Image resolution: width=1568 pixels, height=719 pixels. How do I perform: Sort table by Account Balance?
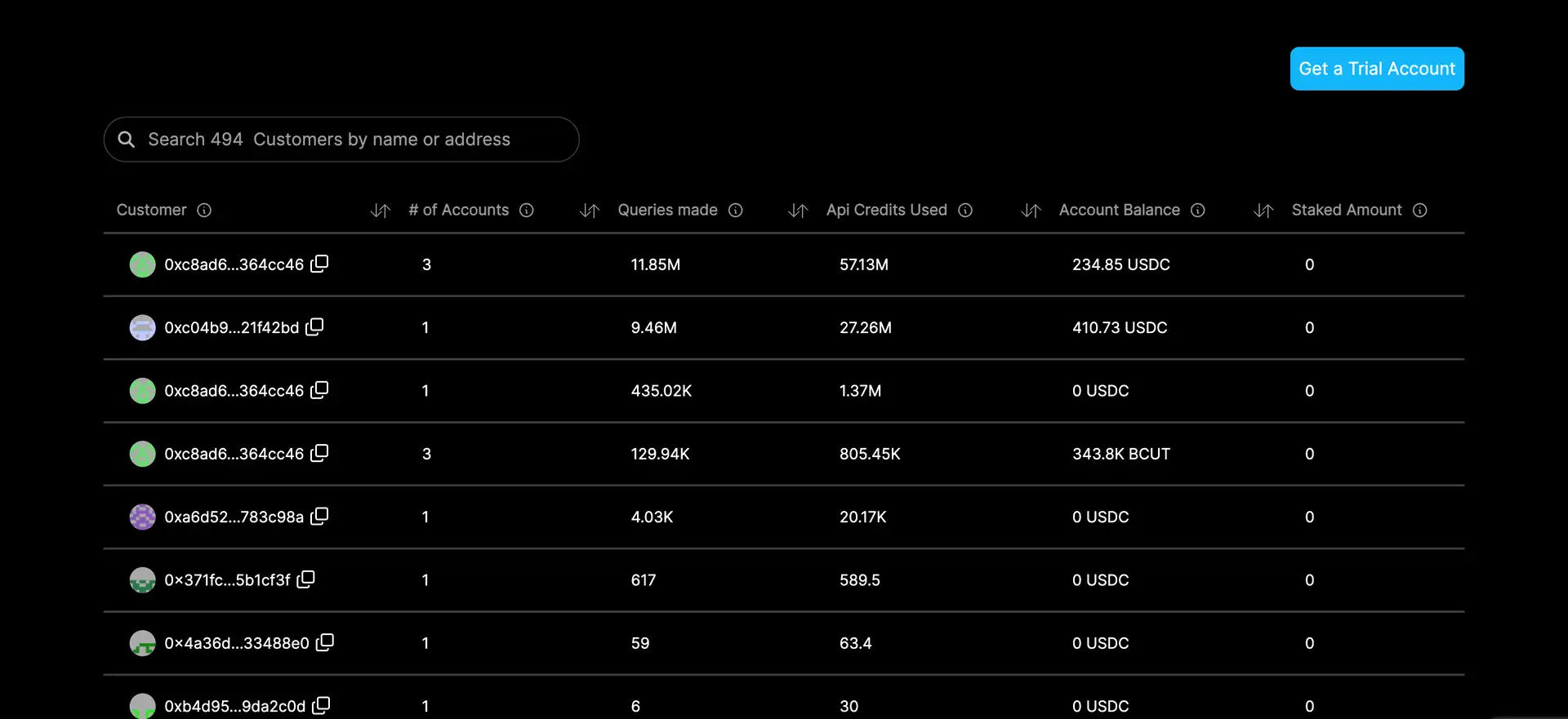[1031, 211]
